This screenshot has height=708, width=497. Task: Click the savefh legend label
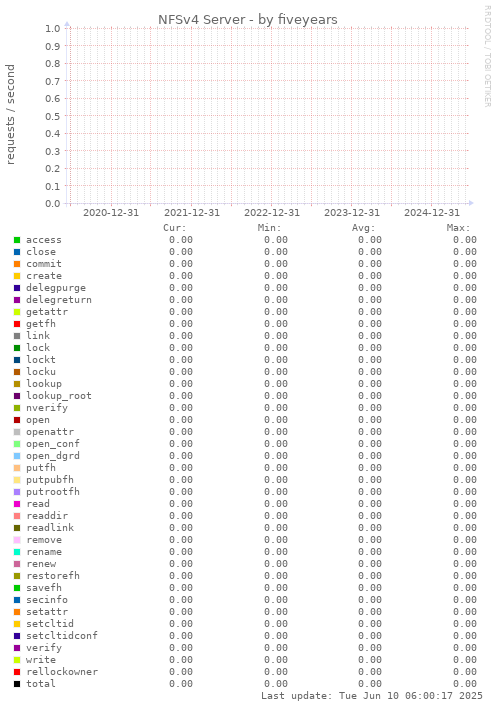tap(44, 588)
